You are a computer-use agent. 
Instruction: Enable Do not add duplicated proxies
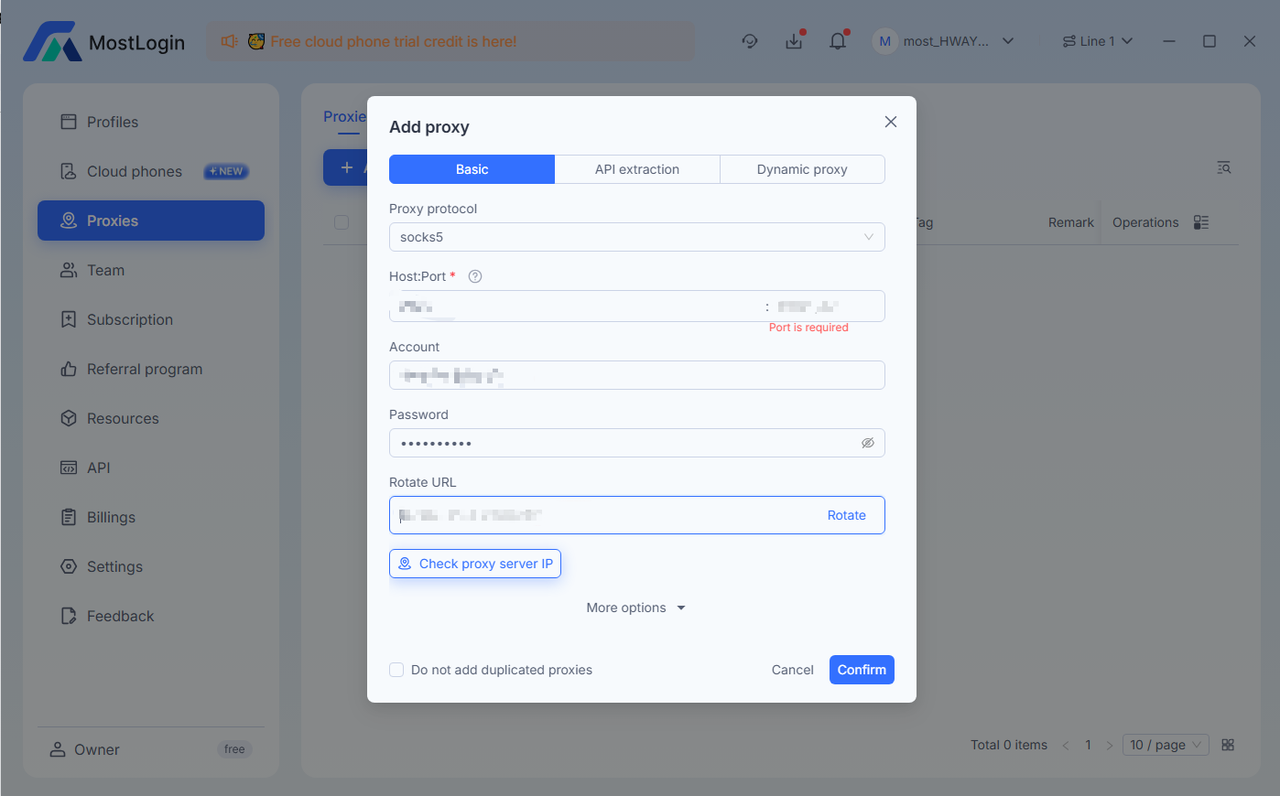click(x=397, y=670)
